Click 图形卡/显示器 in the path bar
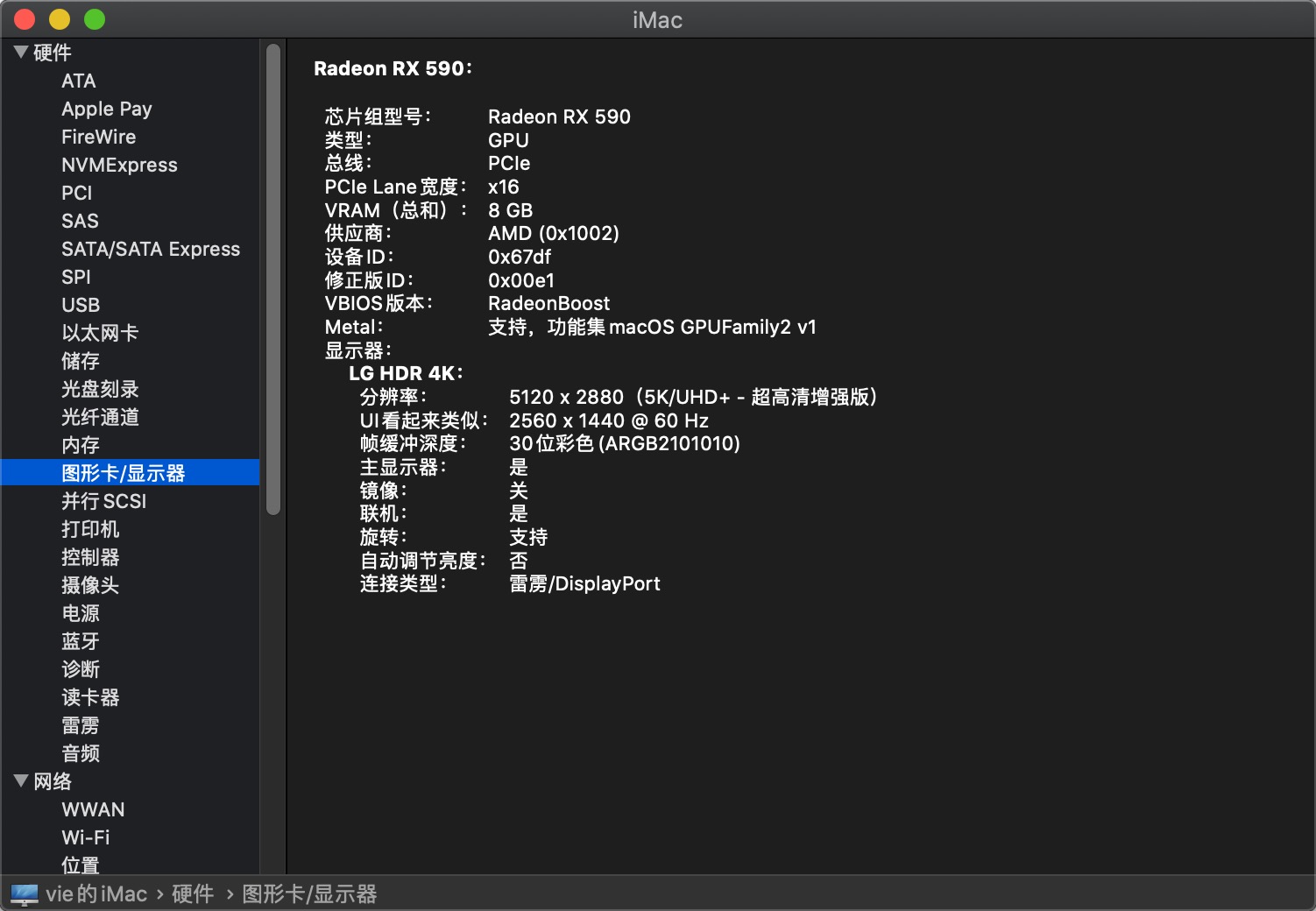This screenshot has width=1316, height=911. [x=309, y=894]
